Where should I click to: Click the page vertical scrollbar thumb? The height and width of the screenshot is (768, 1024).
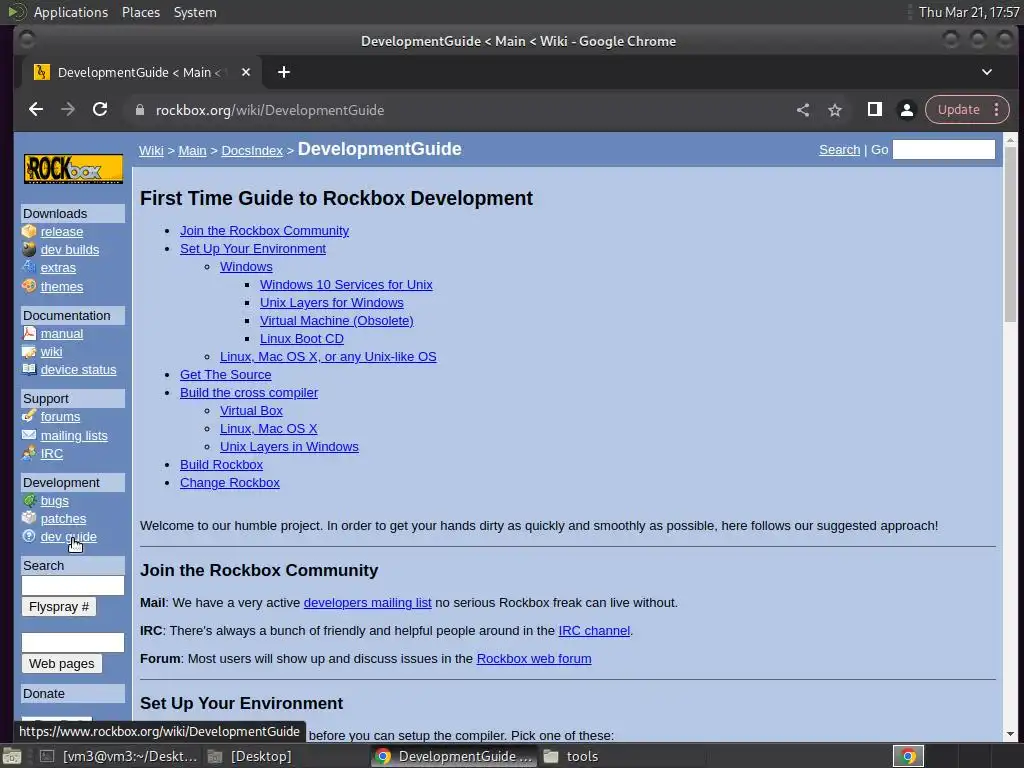[x=1010, y=234]
